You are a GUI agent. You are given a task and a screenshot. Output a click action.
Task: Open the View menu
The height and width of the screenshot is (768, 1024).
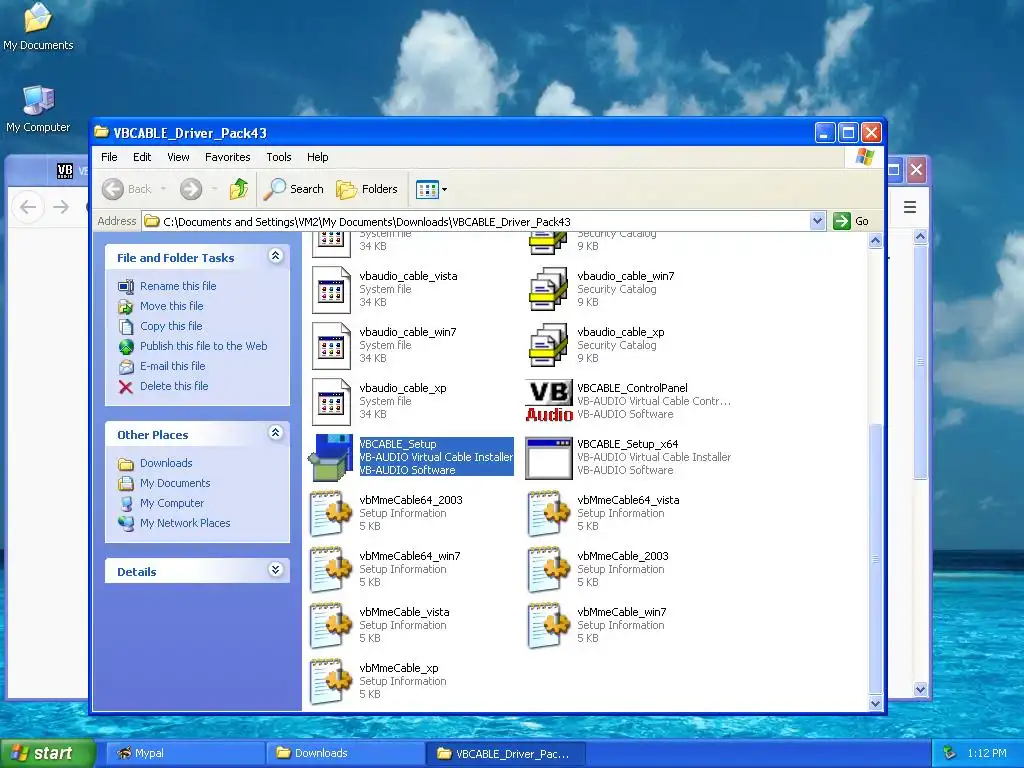(178, 157)
